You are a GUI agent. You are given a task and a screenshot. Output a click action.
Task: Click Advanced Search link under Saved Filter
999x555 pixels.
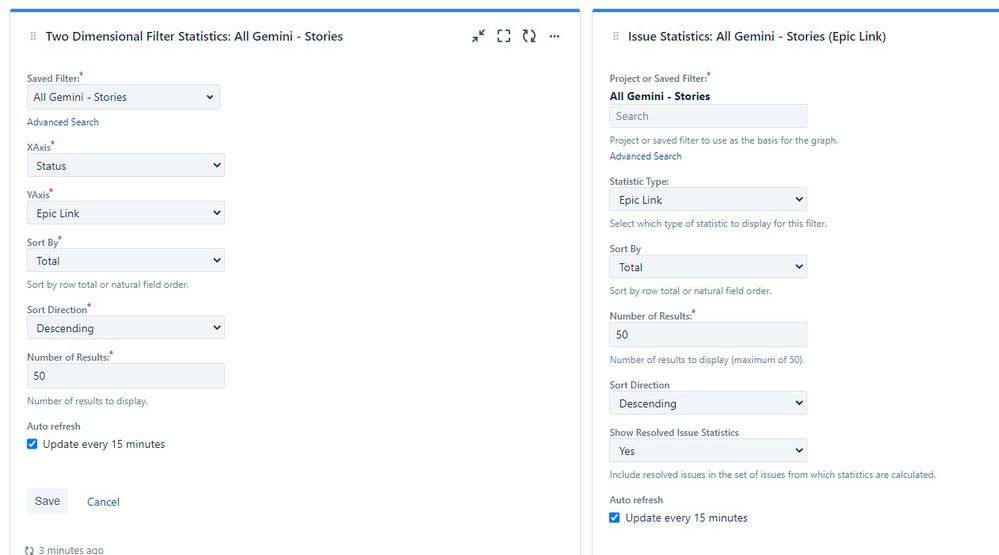(62, 122)
